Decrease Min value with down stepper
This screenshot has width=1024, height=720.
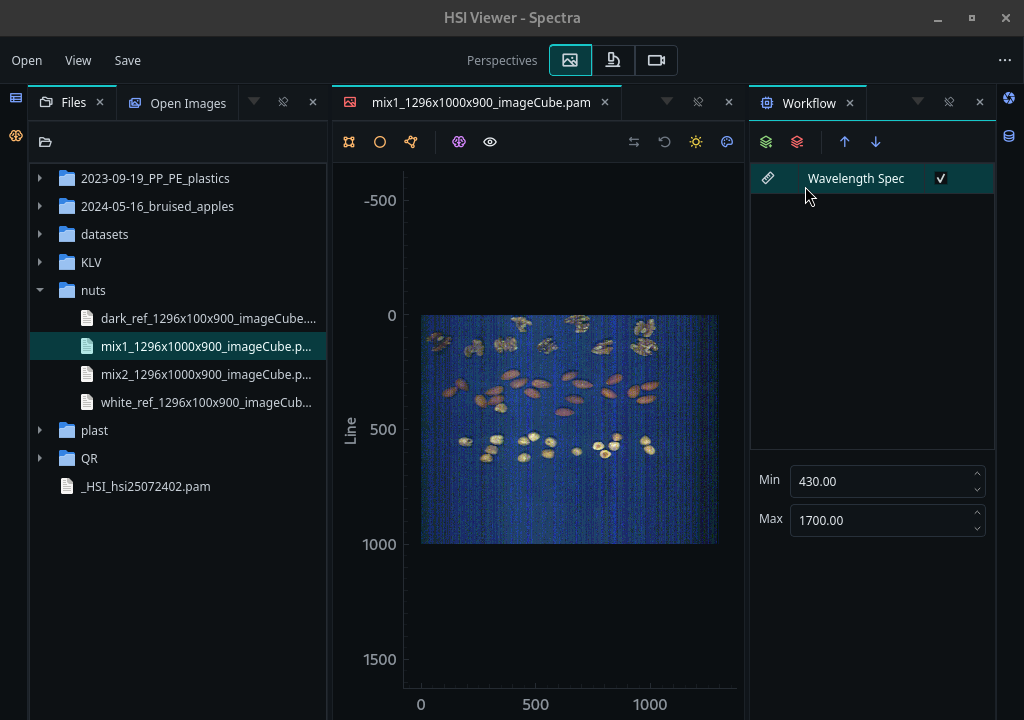(977, 489)
